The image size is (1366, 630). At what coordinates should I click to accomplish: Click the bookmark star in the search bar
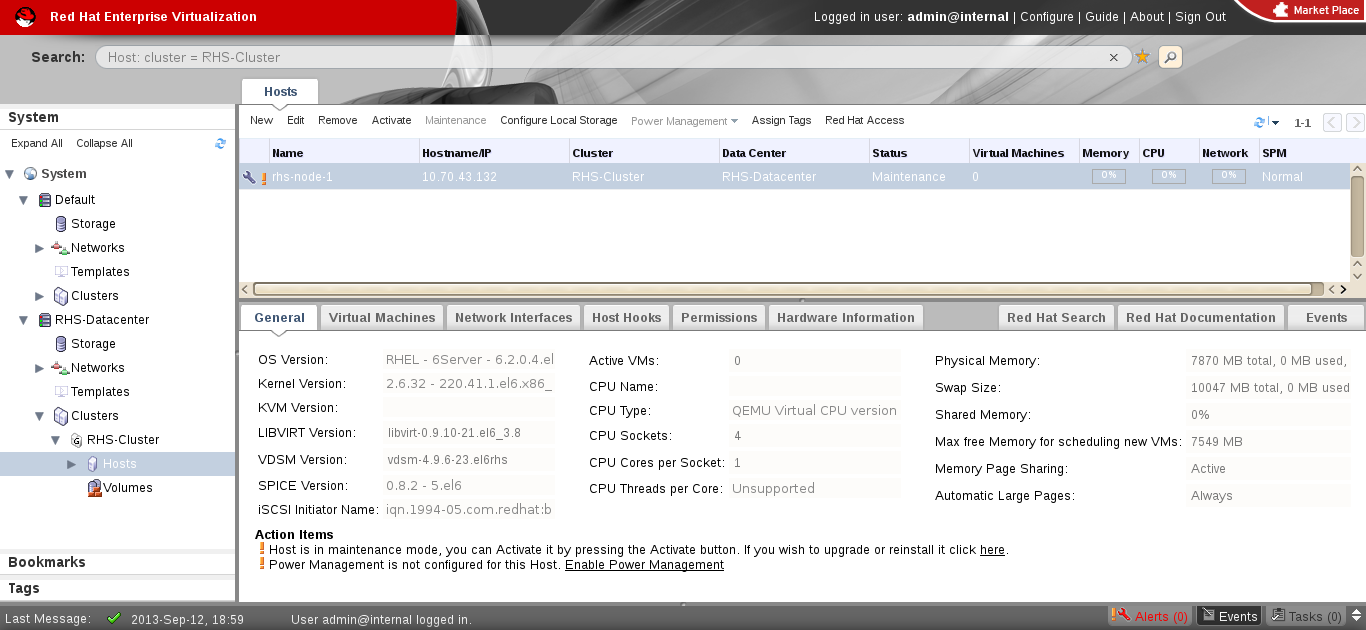point(1142,57)
